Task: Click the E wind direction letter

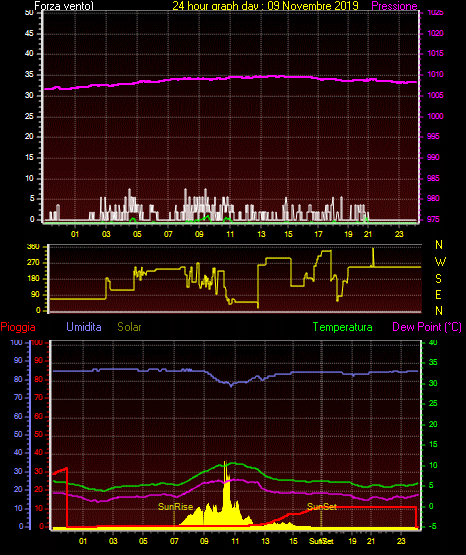Action: coord(438,294)
